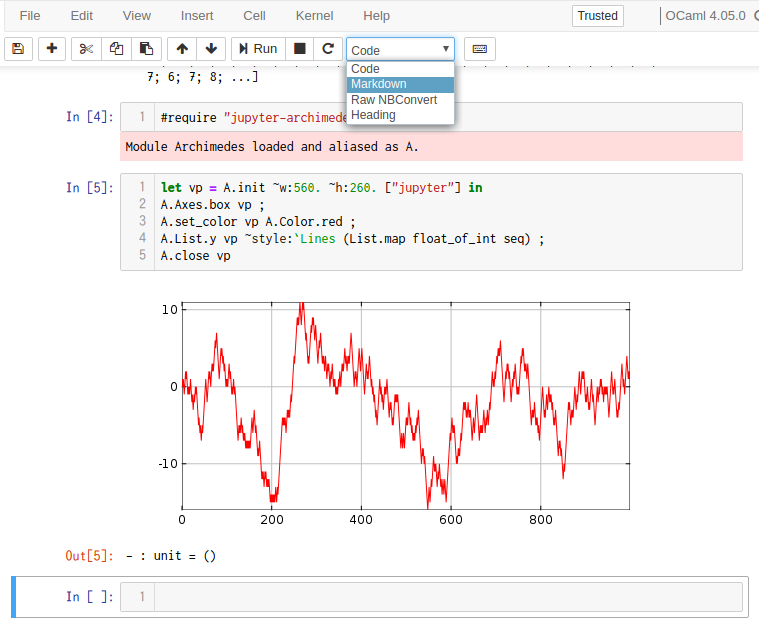Interrupt the kernel with stop icon
Screen dimensions: 759x622
tap(300, 49)
